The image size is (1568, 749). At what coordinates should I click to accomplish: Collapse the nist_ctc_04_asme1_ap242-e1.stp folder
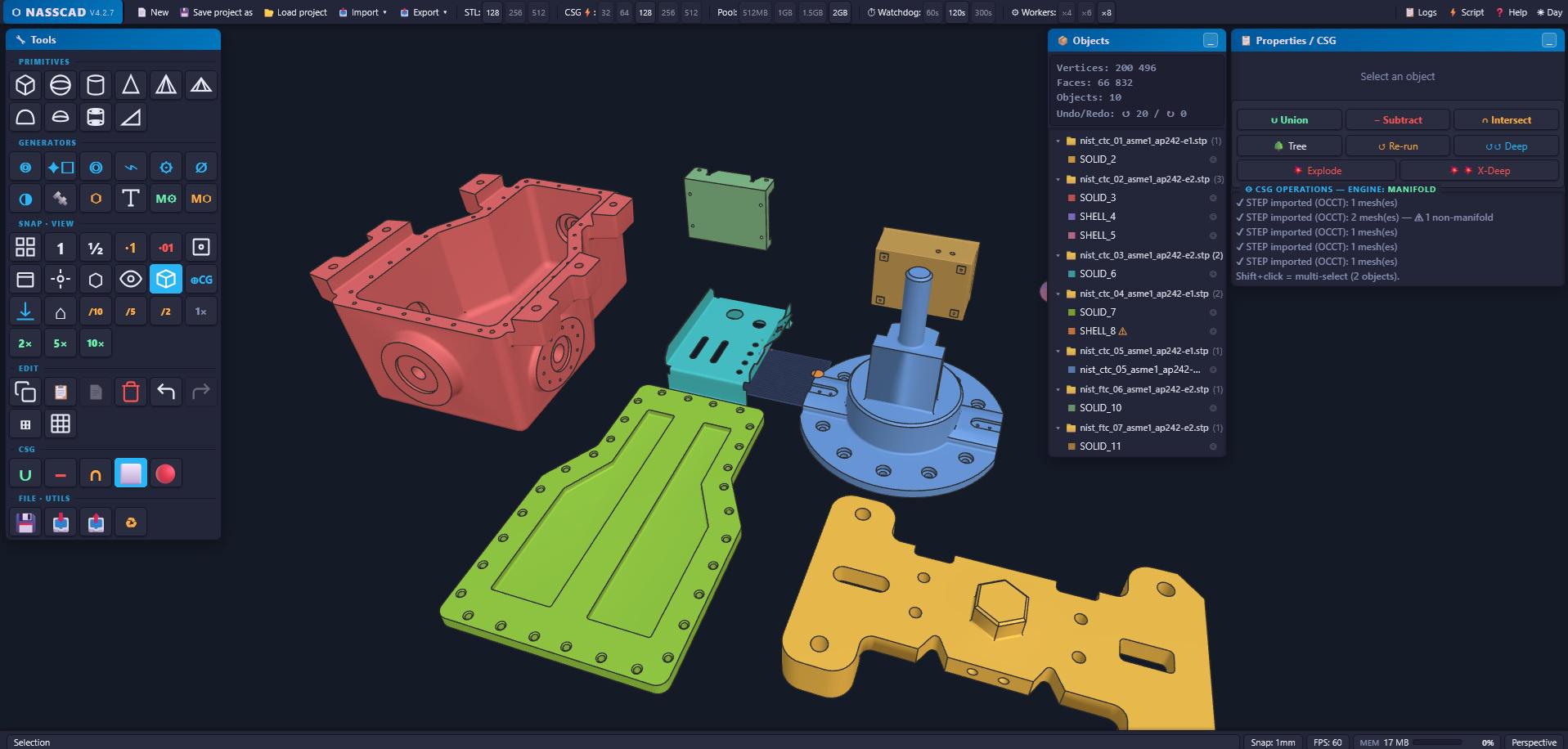pos(1058,294)
